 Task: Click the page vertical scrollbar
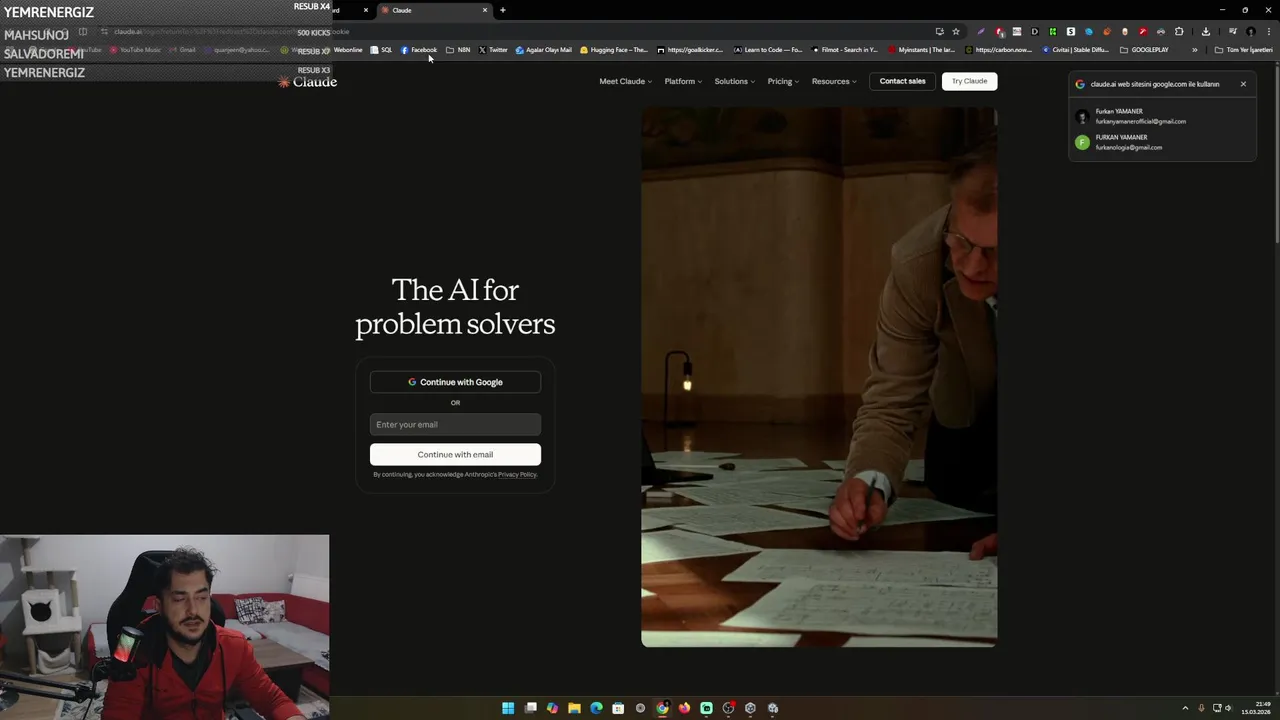[x=1276, y=155]
